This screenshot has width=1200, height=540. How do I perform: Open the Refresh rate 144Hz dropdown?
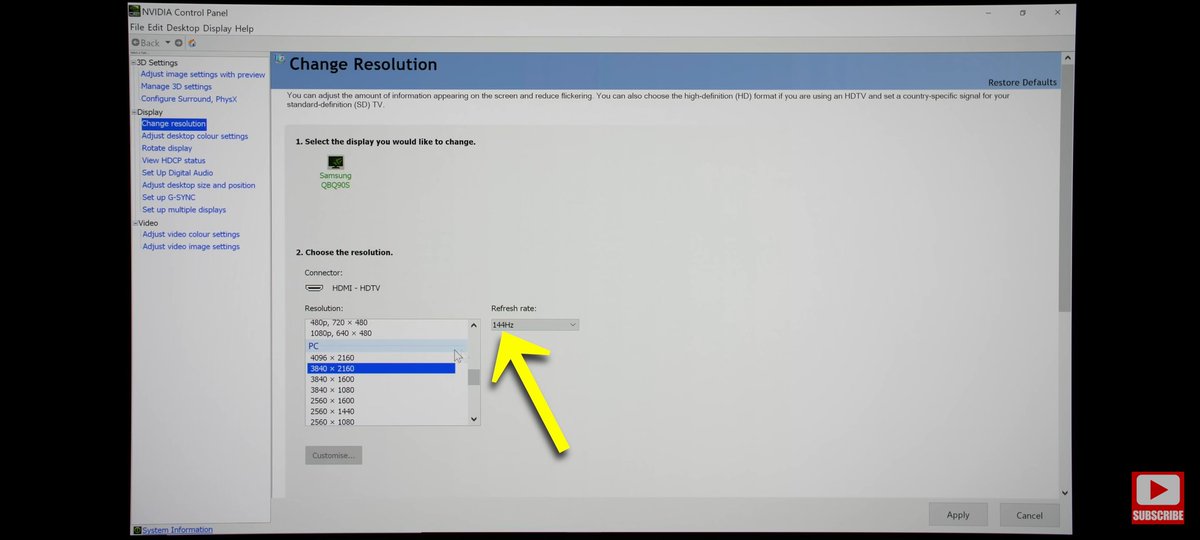tap(534, 325)
